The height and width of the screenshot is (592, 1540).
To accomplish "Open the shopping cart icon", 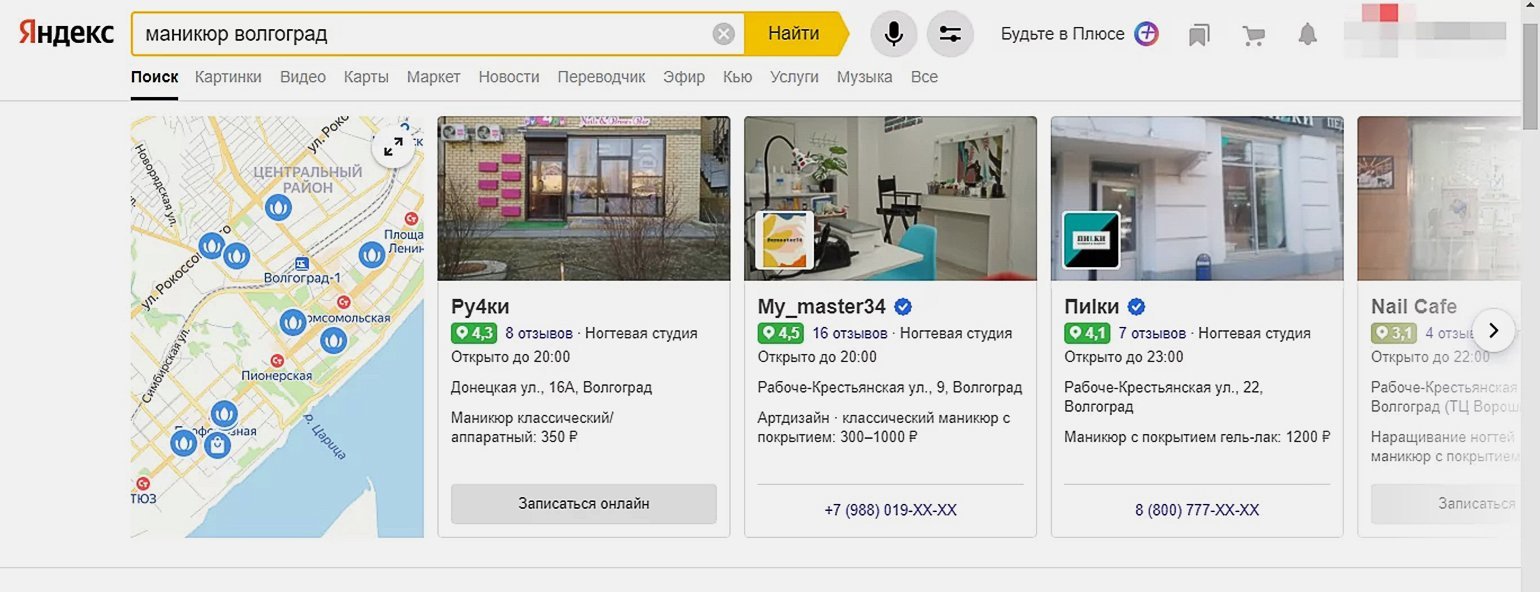I will point(1252,35).
